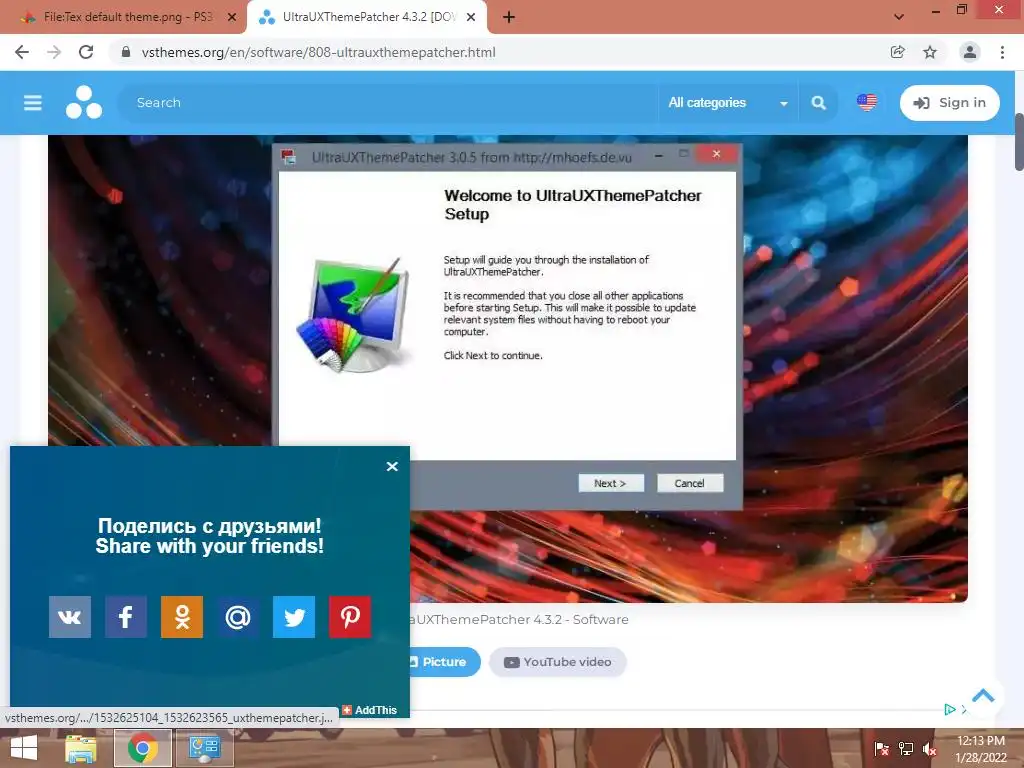1024x768 pixels.
Task: Click the address bar URL
Action: [318, 52]
